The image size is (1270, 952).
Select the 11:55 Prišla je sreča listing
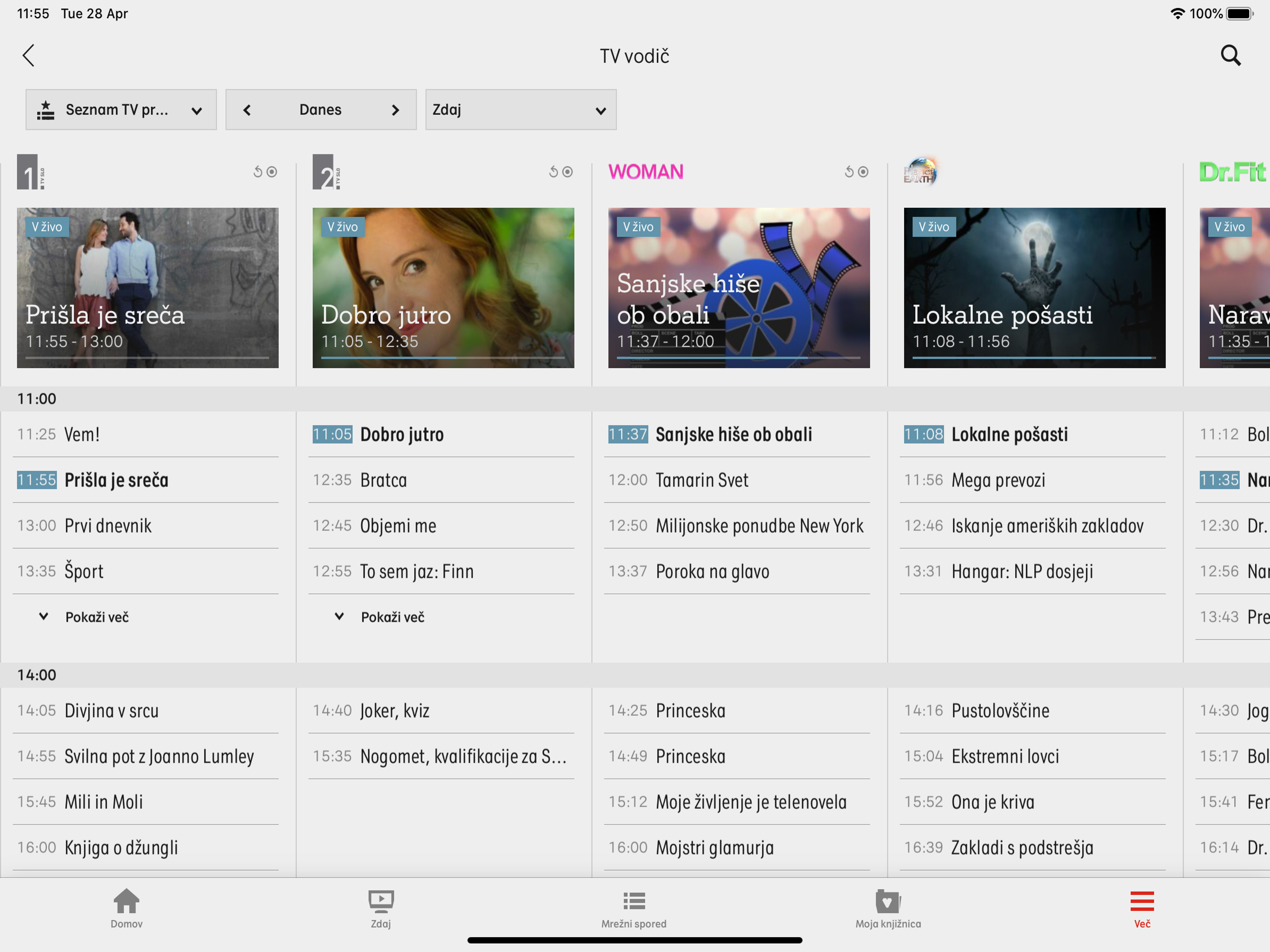[146, 480]
